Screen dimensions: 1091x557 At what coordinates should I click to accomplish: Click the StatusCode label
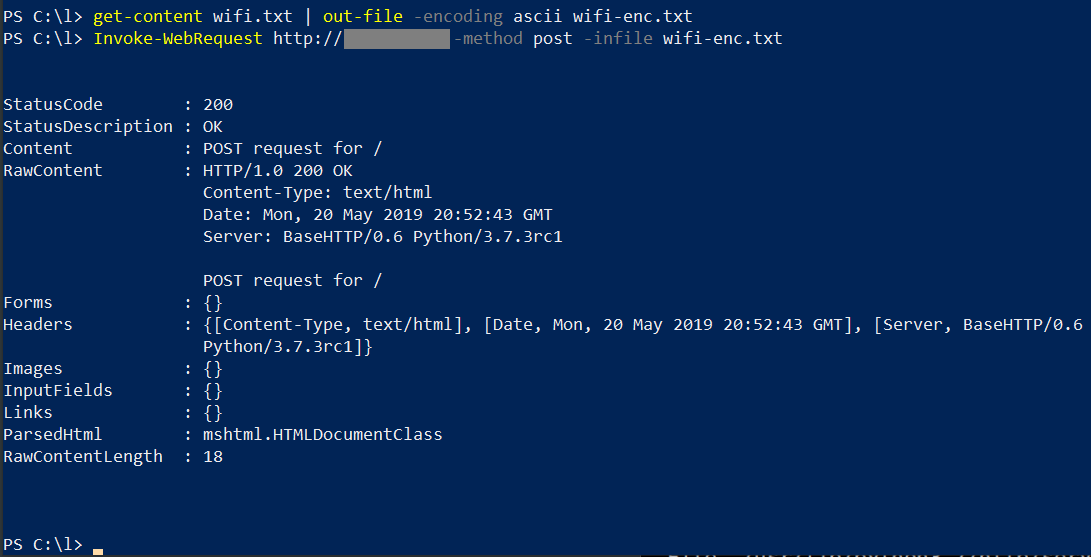pyautogui.click(x=52, y=105)
